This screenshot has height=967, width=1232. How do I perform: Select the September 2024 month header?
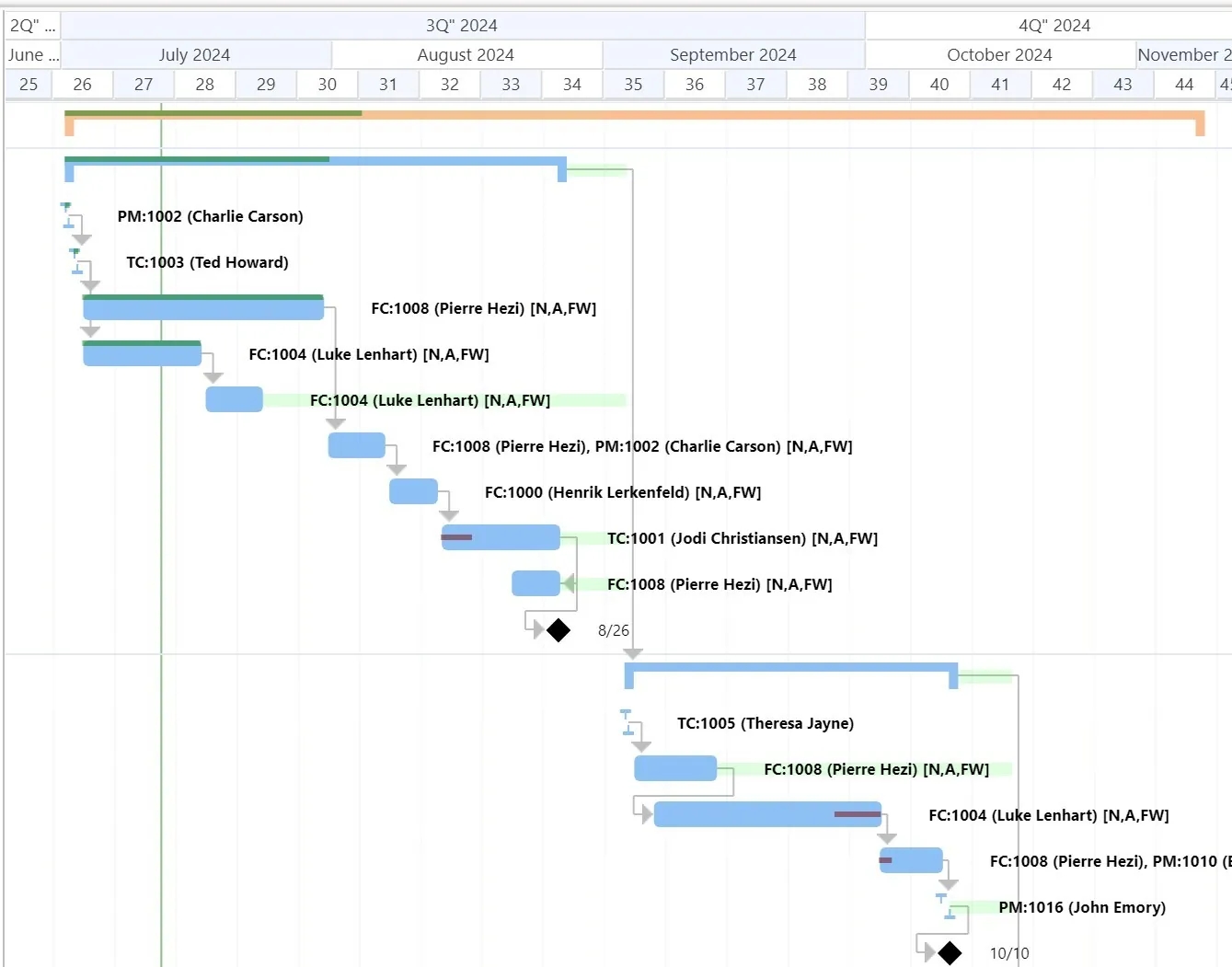pyautogui.click(x=732, y=54)
